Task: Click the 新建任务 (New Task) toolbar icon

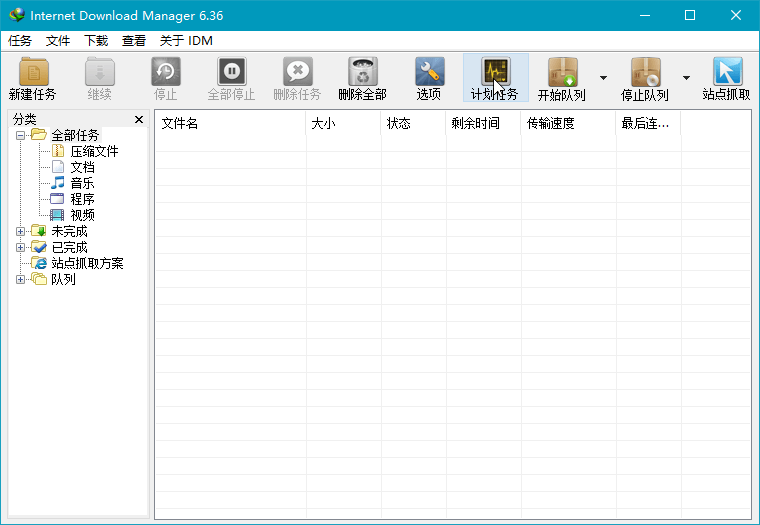Action: tap(33, 73)
